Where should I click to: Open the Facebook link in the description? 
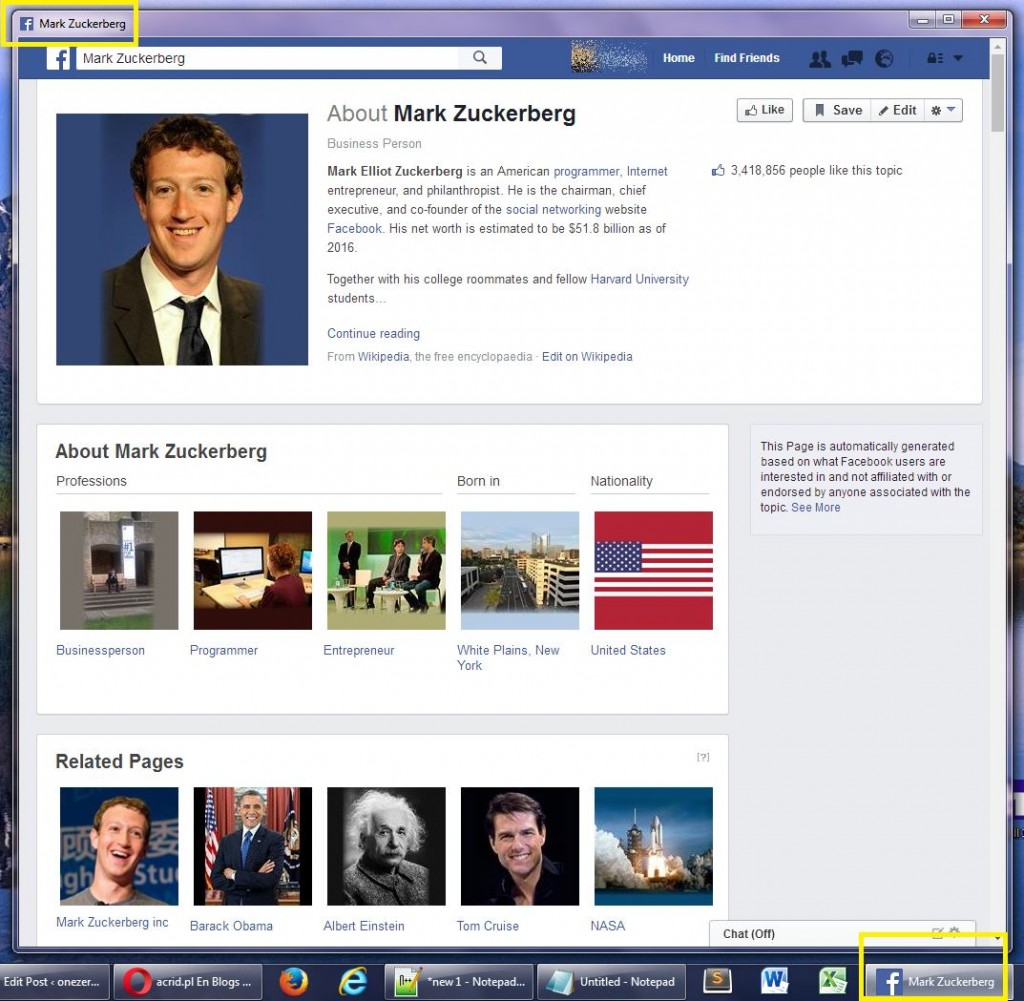[x=355, y=229]
